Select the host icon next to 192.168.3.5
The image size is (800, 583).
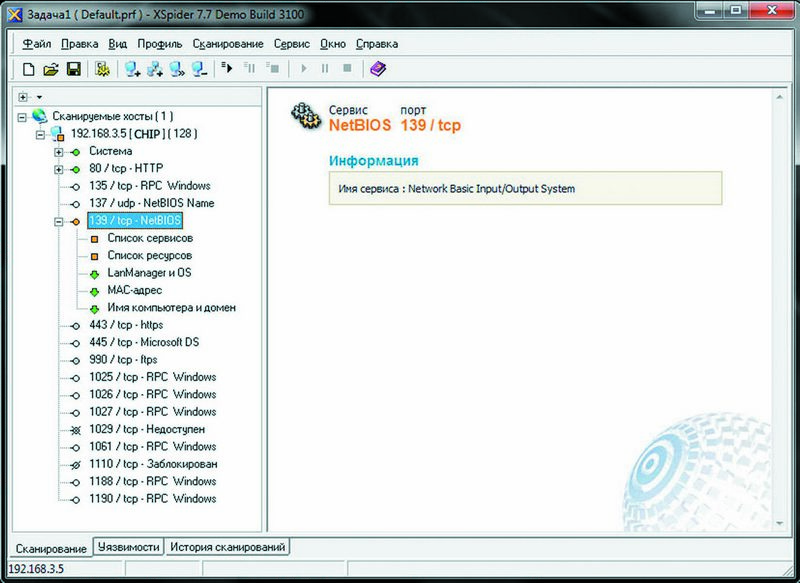pyautogui.click(x=57, y=135)
